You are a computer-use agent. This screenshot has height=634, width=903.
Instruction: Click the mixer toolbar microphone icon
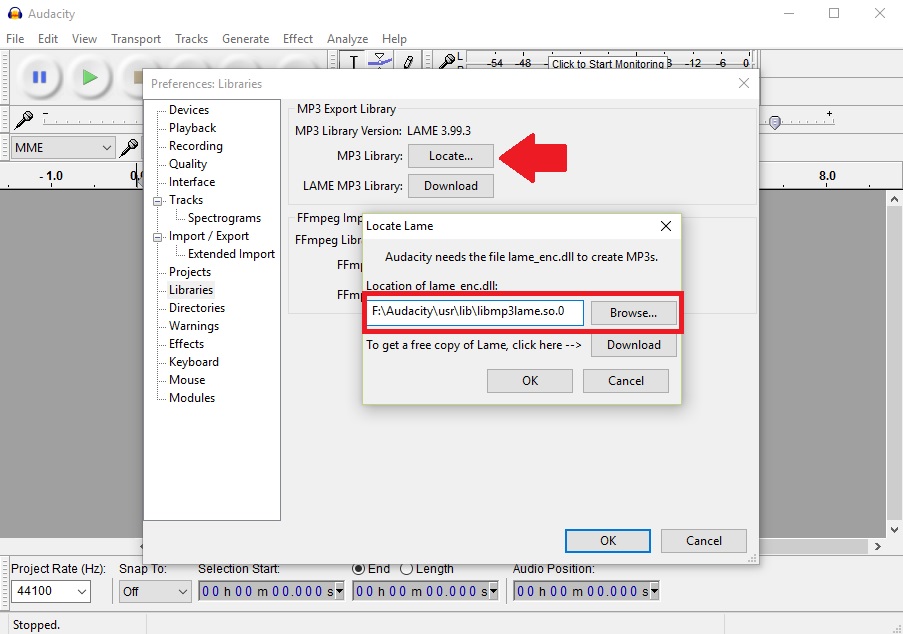[24, 119]
